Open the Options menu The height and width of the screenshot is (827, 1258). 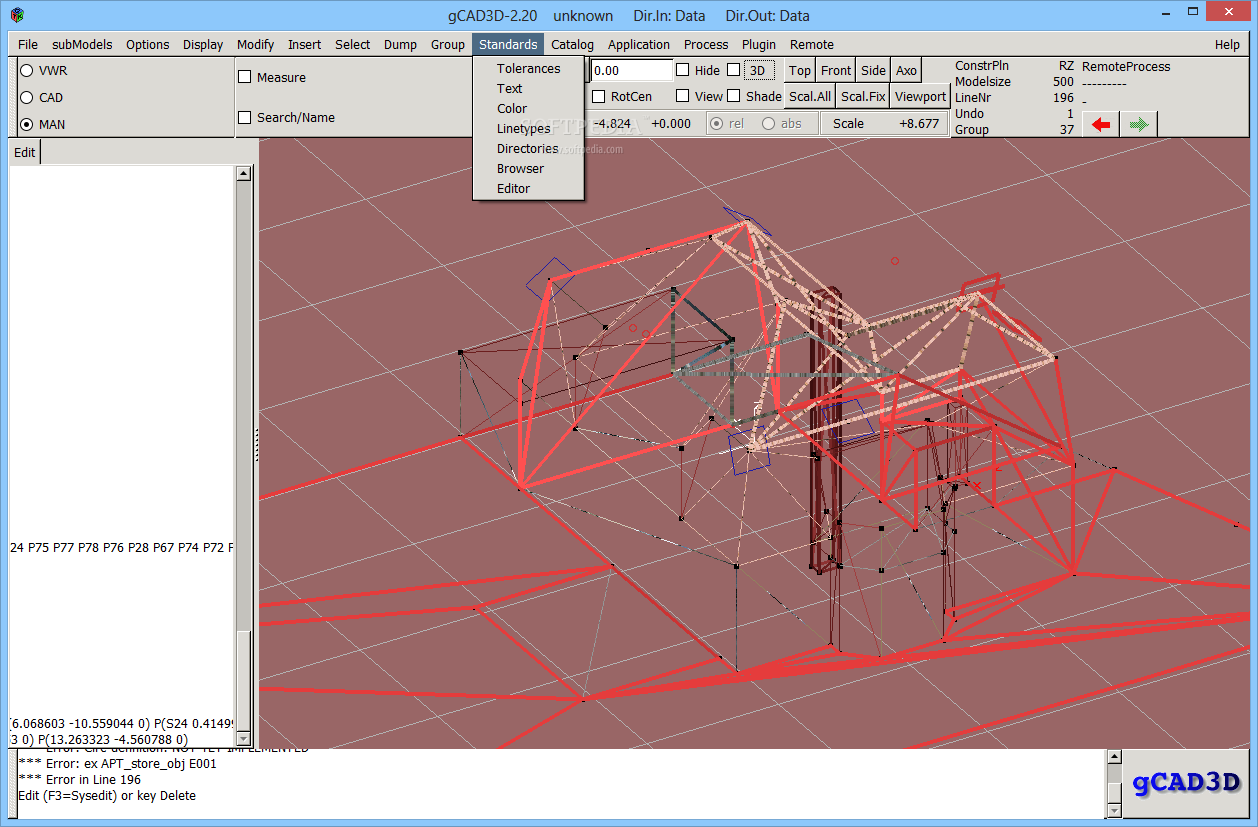[147, 44]
